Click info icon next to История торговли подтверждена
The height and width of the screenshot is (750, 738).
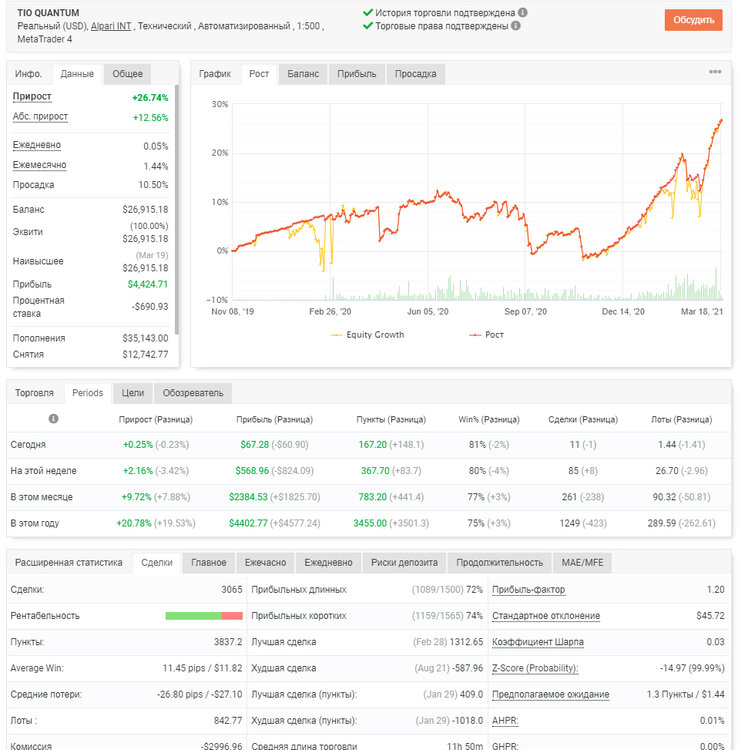pyautogui.click(x=523, y=12)
